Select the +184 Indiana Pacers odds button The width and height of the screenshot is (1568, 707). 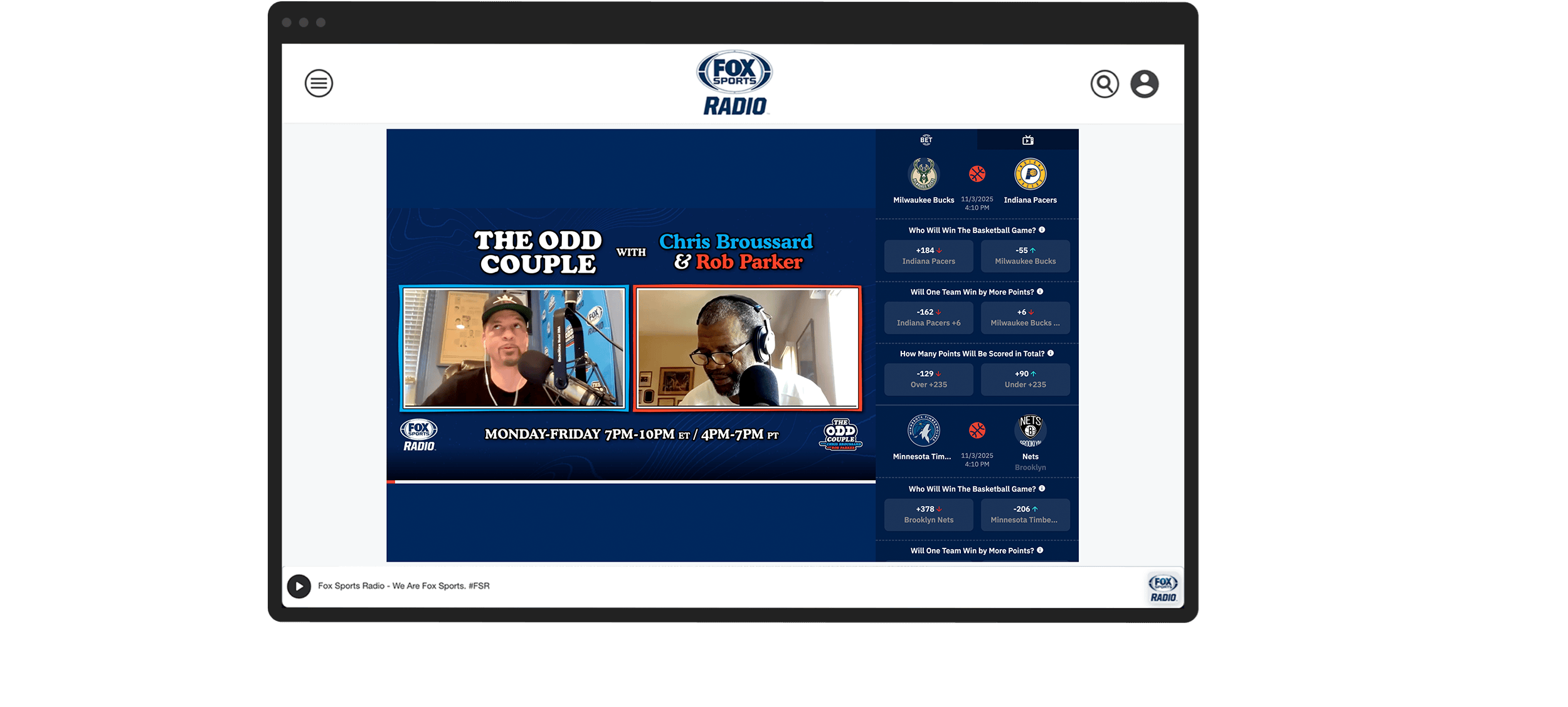pos(928,256)
